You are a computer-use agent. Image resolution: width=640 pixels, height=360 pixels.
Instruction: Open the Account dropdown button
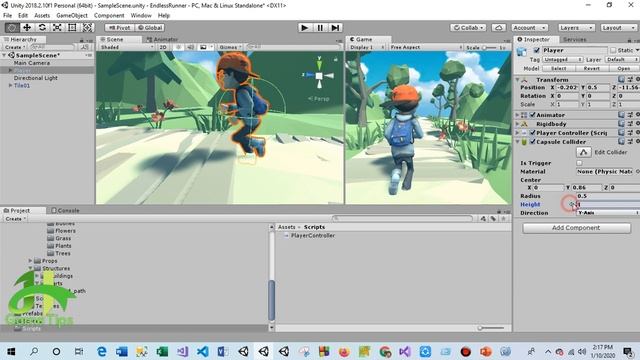click(x=529, y=27)
